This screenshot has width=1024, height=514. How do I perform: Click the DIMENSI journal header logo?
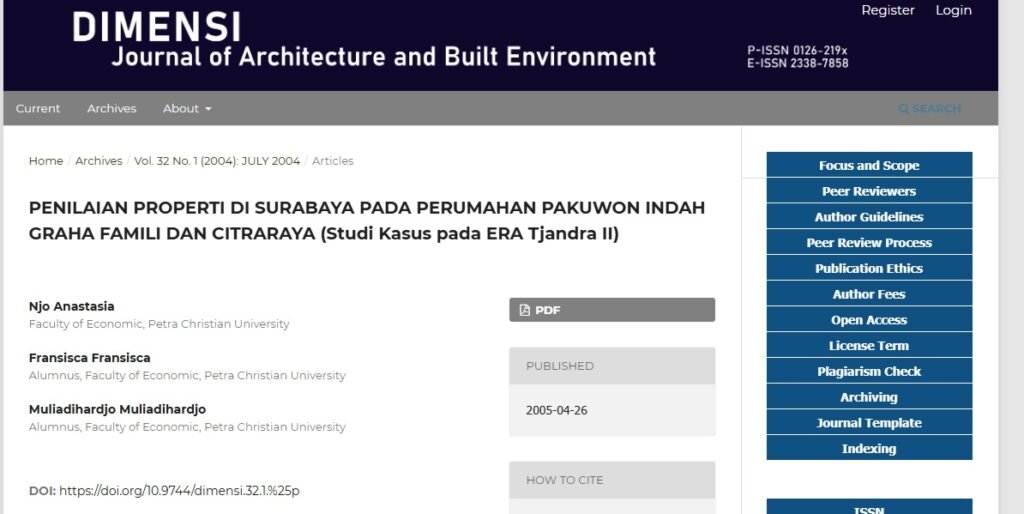(365, 42)
